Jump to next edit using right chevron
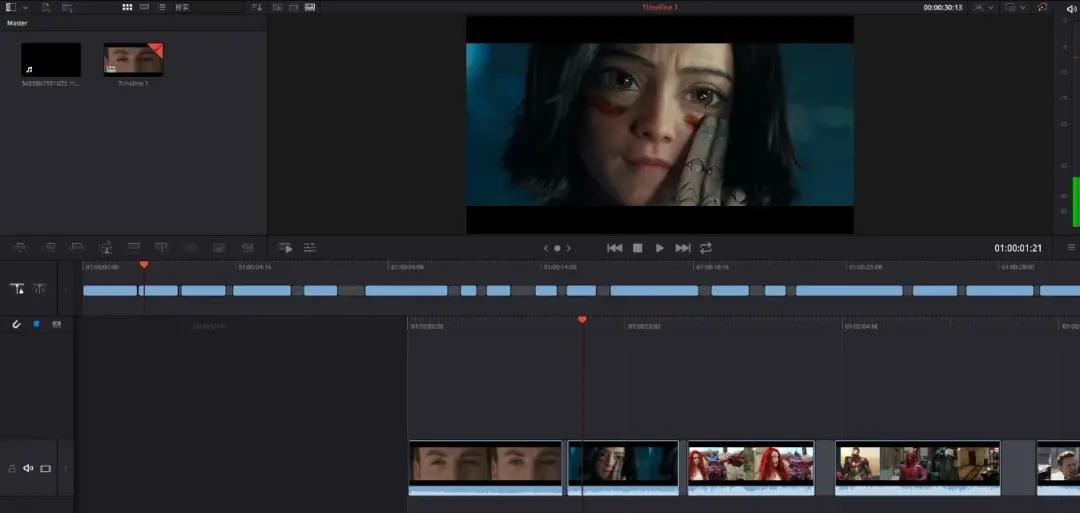This screenshot has height=513, width=1080. (x=569, y=248)
